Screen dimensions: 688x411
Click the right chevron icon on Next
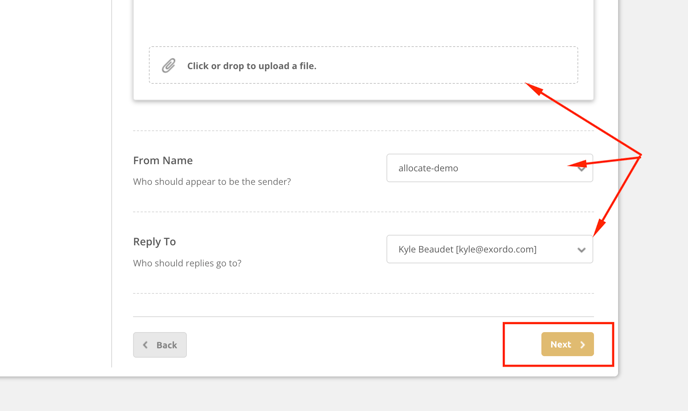[x=582, y=345]
